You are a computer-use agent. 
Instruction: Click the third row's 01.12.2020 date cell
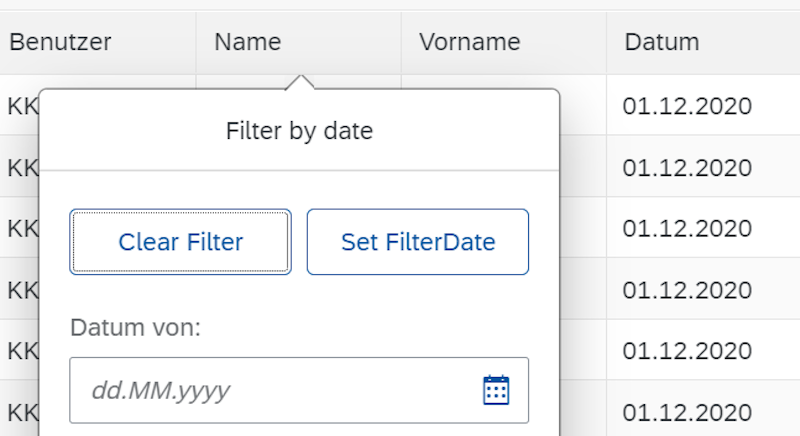coord(686,228)
